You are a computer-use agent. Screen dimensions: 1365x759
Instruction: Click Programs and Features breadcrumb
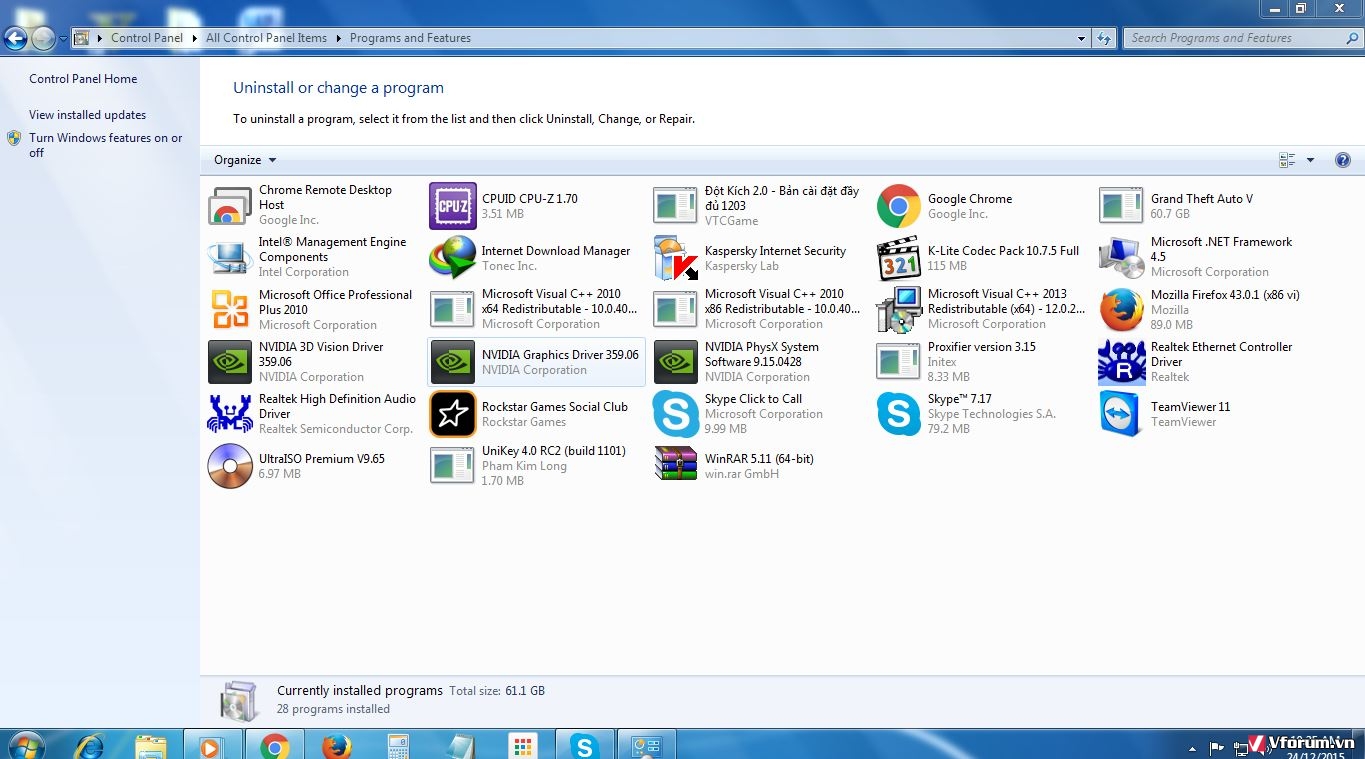point(410,38)
